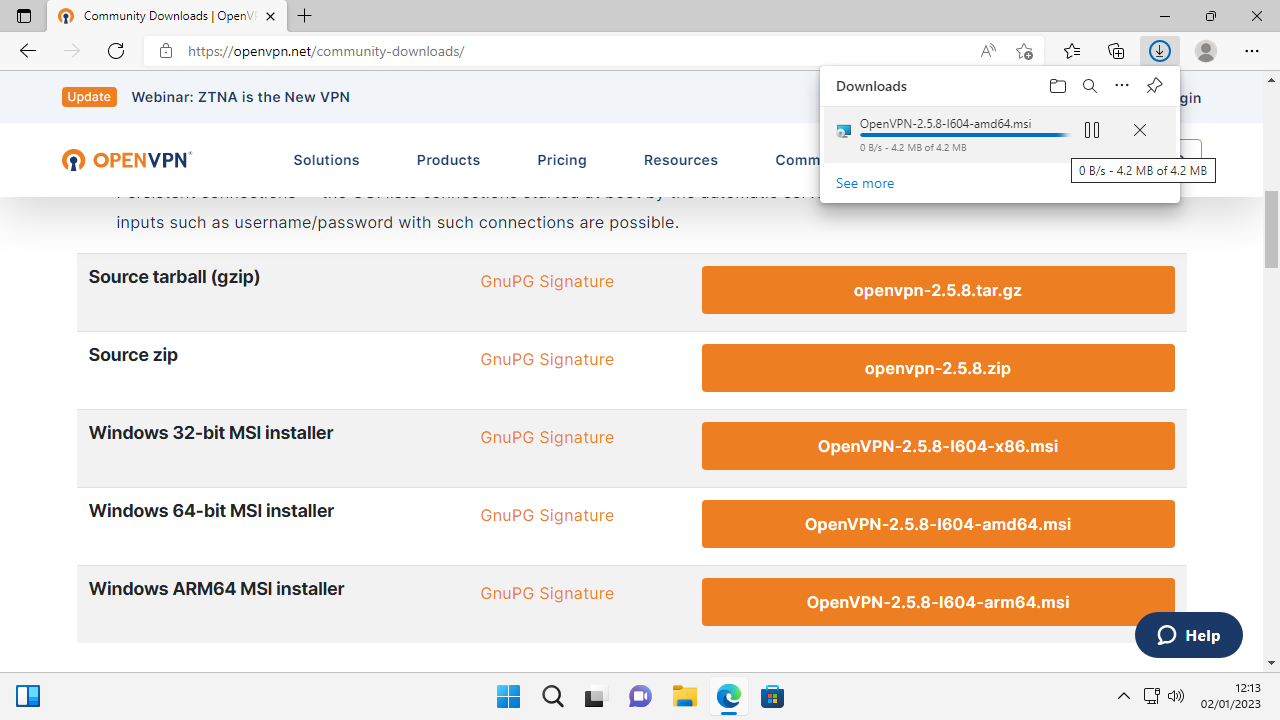Open the Resources menu
The height and width of the screenshot is (720, 1280).
(x=681, y=160)
